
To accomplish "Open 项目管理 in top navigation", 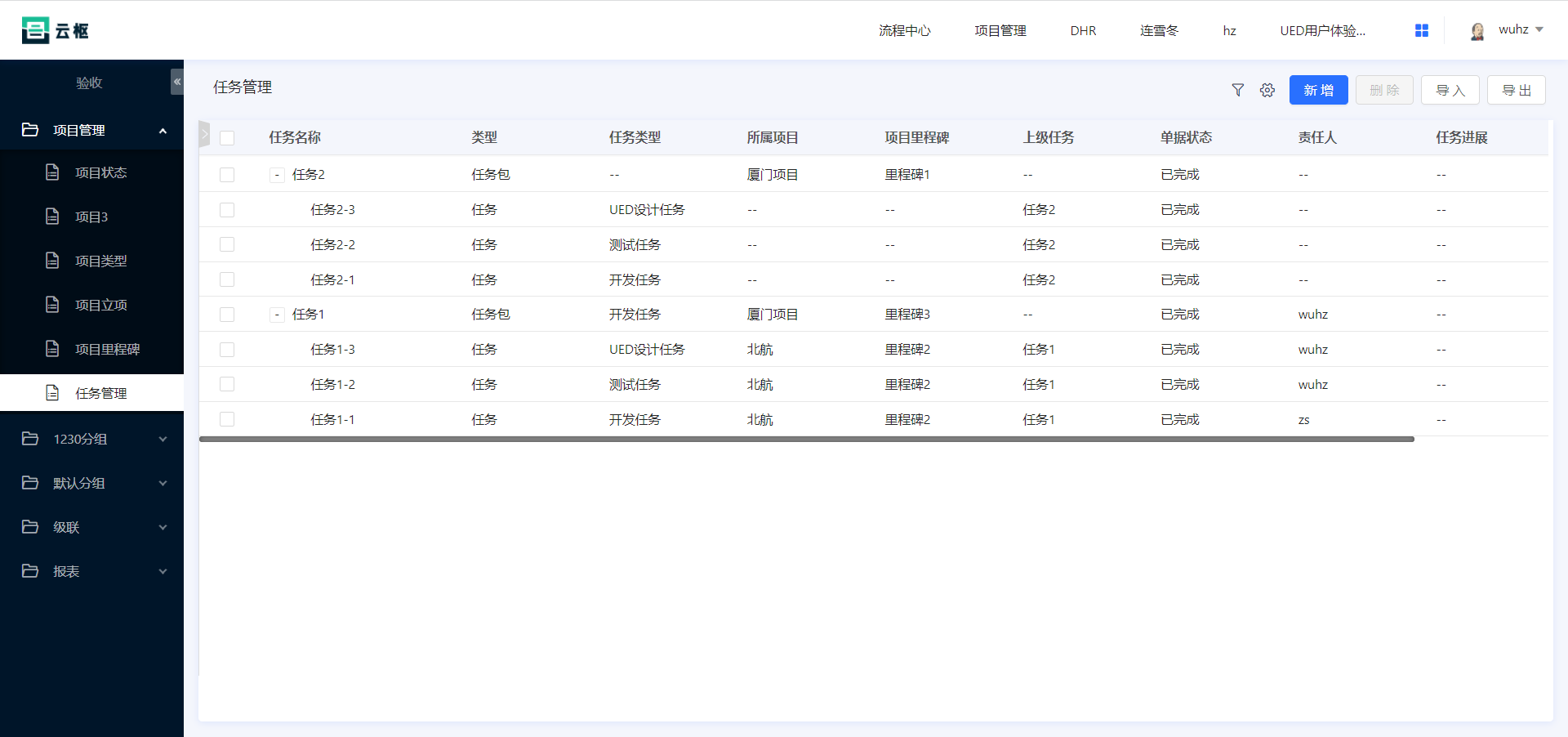I will point(1000,30).
